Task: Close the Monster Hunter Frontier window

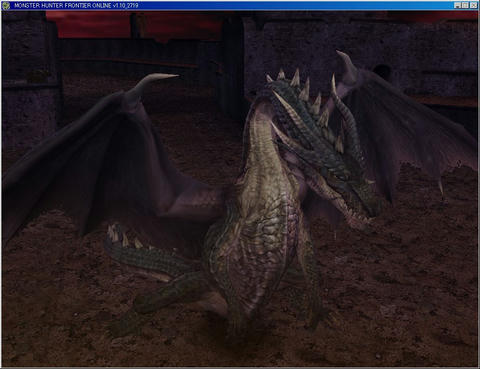Action: point(473,5)
